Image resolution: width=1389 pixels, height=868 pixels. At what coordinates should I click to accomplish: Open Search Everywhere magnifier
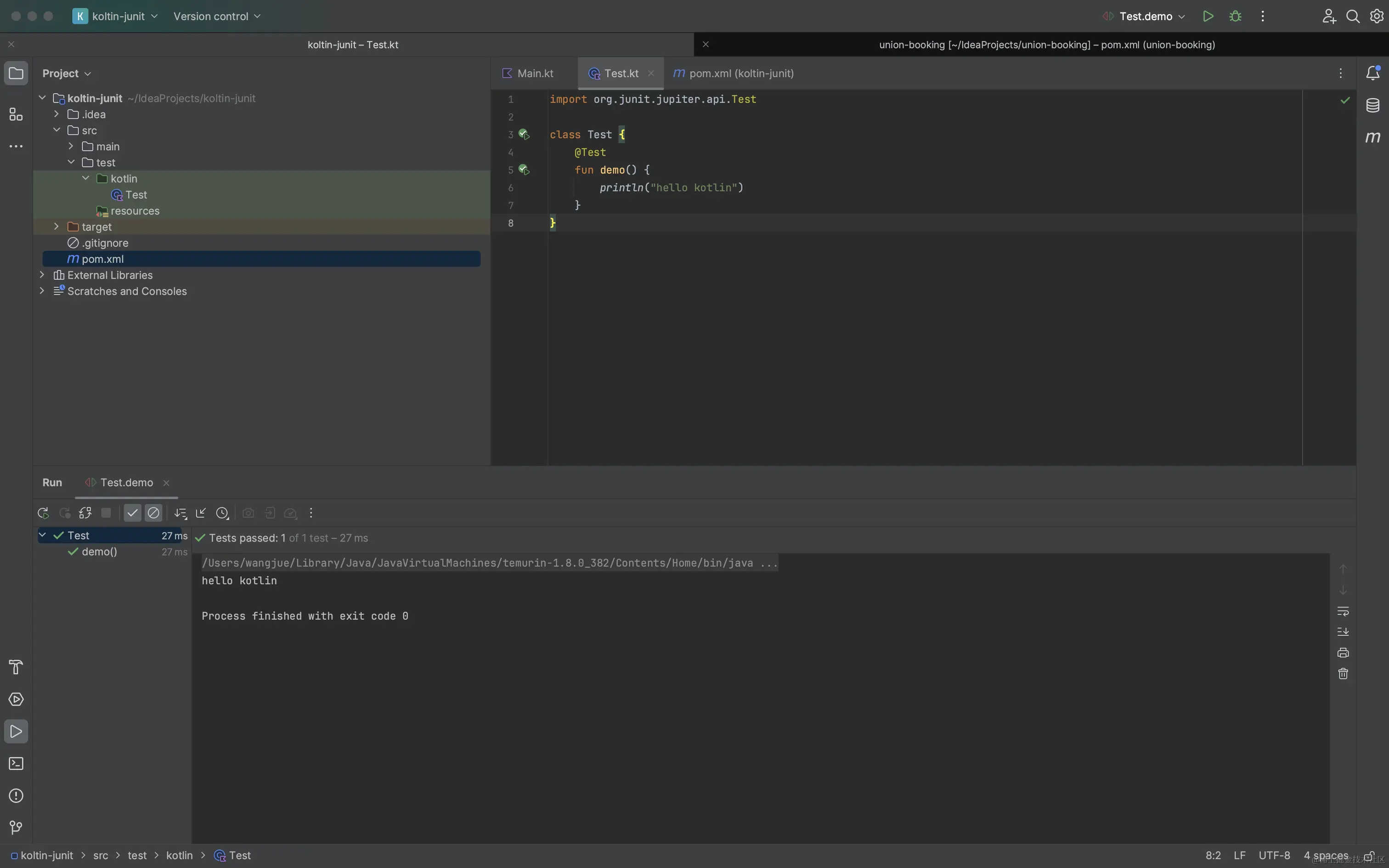(x=1353, y=16)
